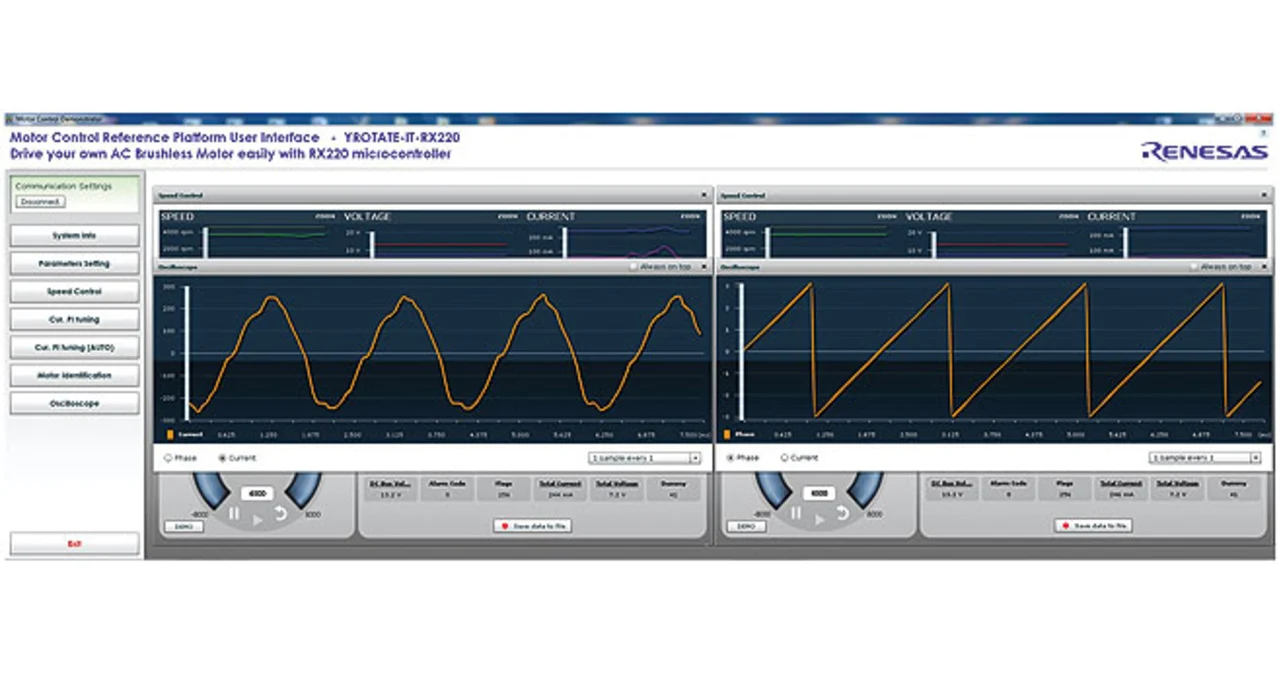Click right panel Flags readout
The image size is (1280, 687).
click(x=1066, y=488)
